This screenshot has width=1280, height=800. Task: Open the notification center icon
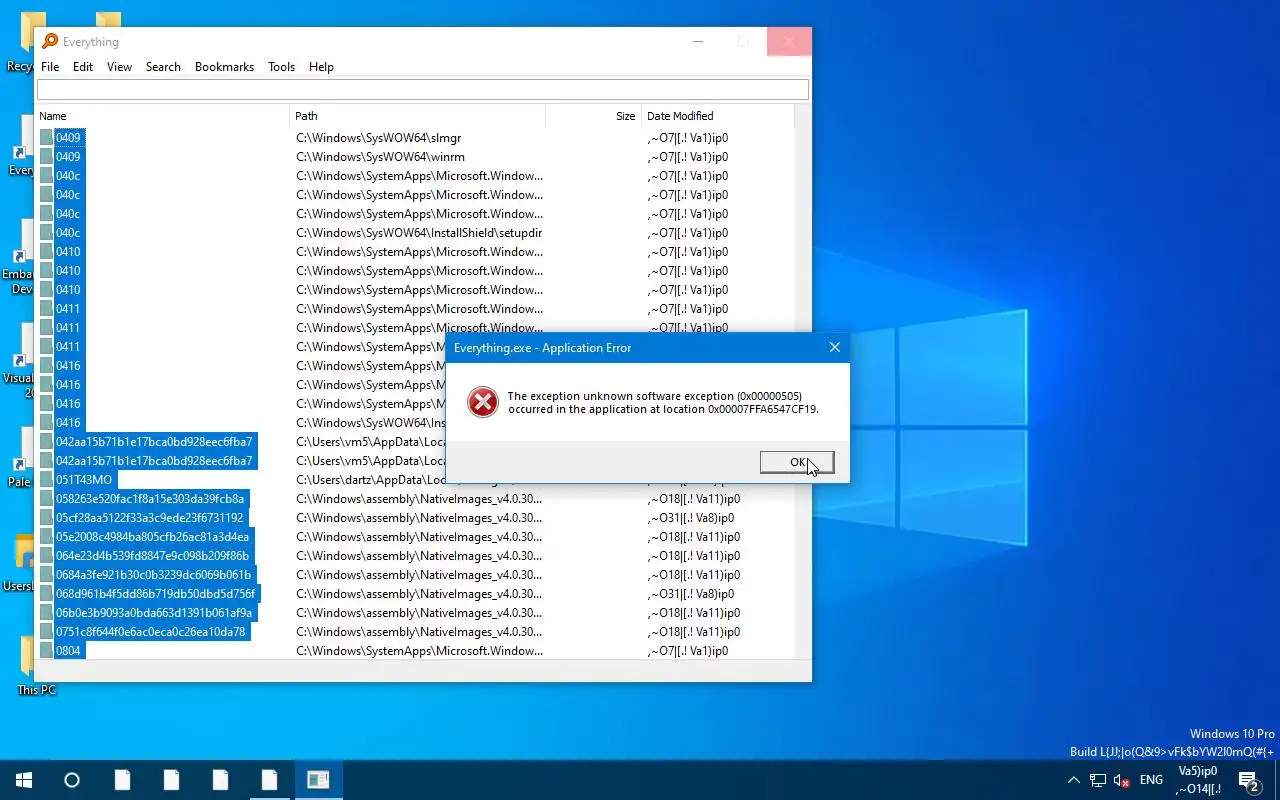(1249, 780)
